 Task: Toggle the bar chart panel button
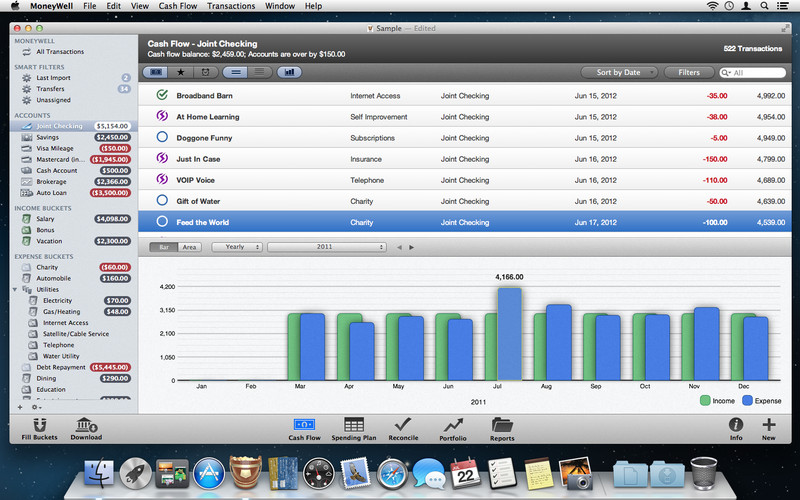pos(289,72)
